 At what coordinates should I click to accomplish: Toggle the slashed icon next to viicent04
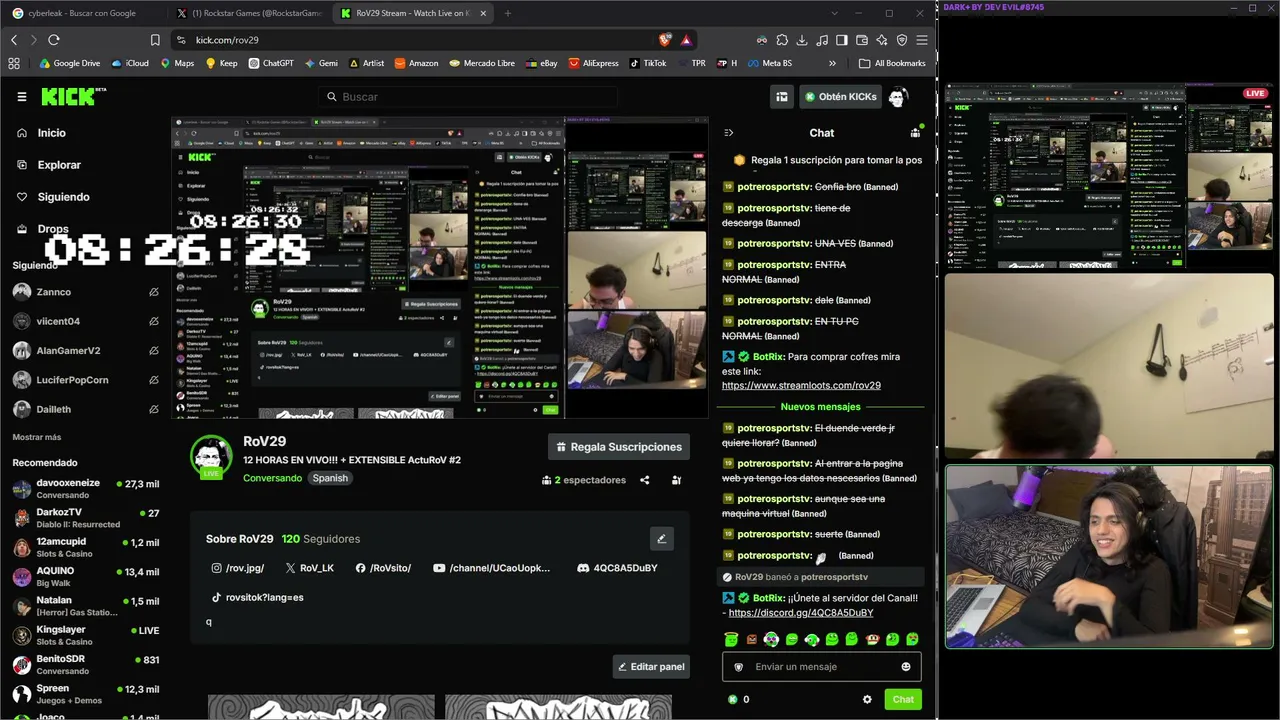pos(154,322)
